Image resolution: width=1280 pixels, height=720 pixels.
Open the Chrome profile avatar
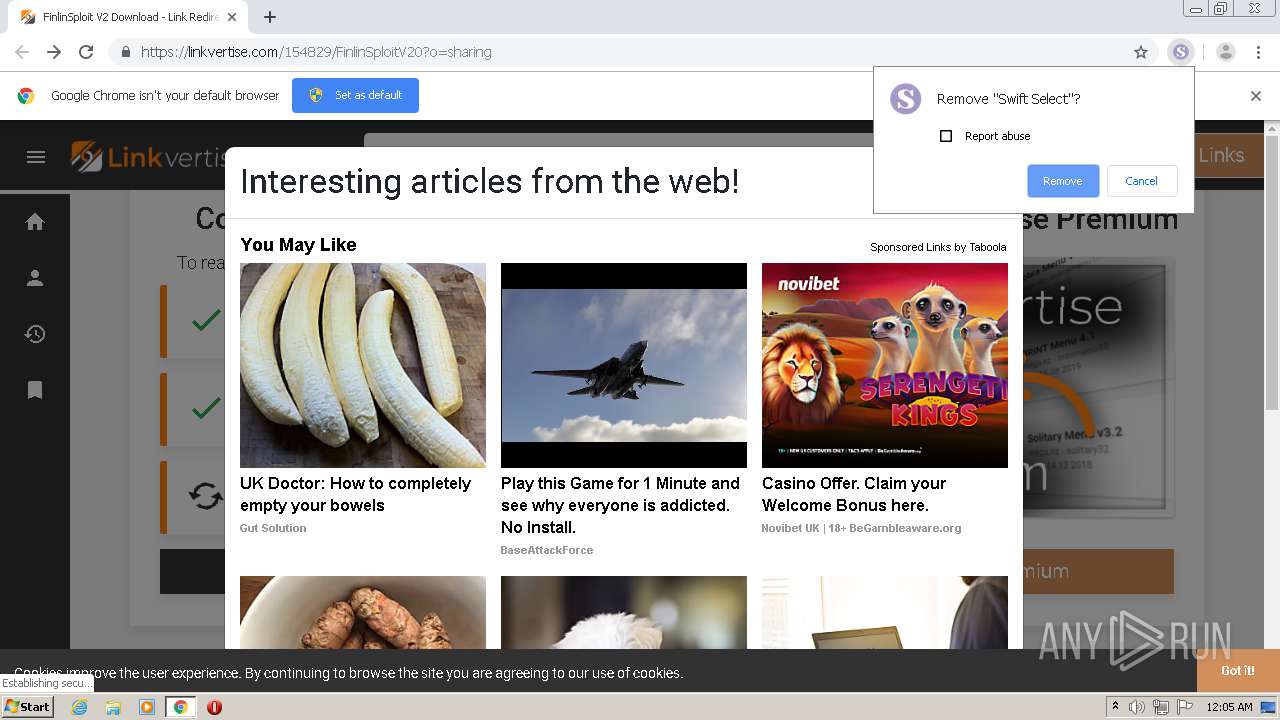(x=1226, y=52)
